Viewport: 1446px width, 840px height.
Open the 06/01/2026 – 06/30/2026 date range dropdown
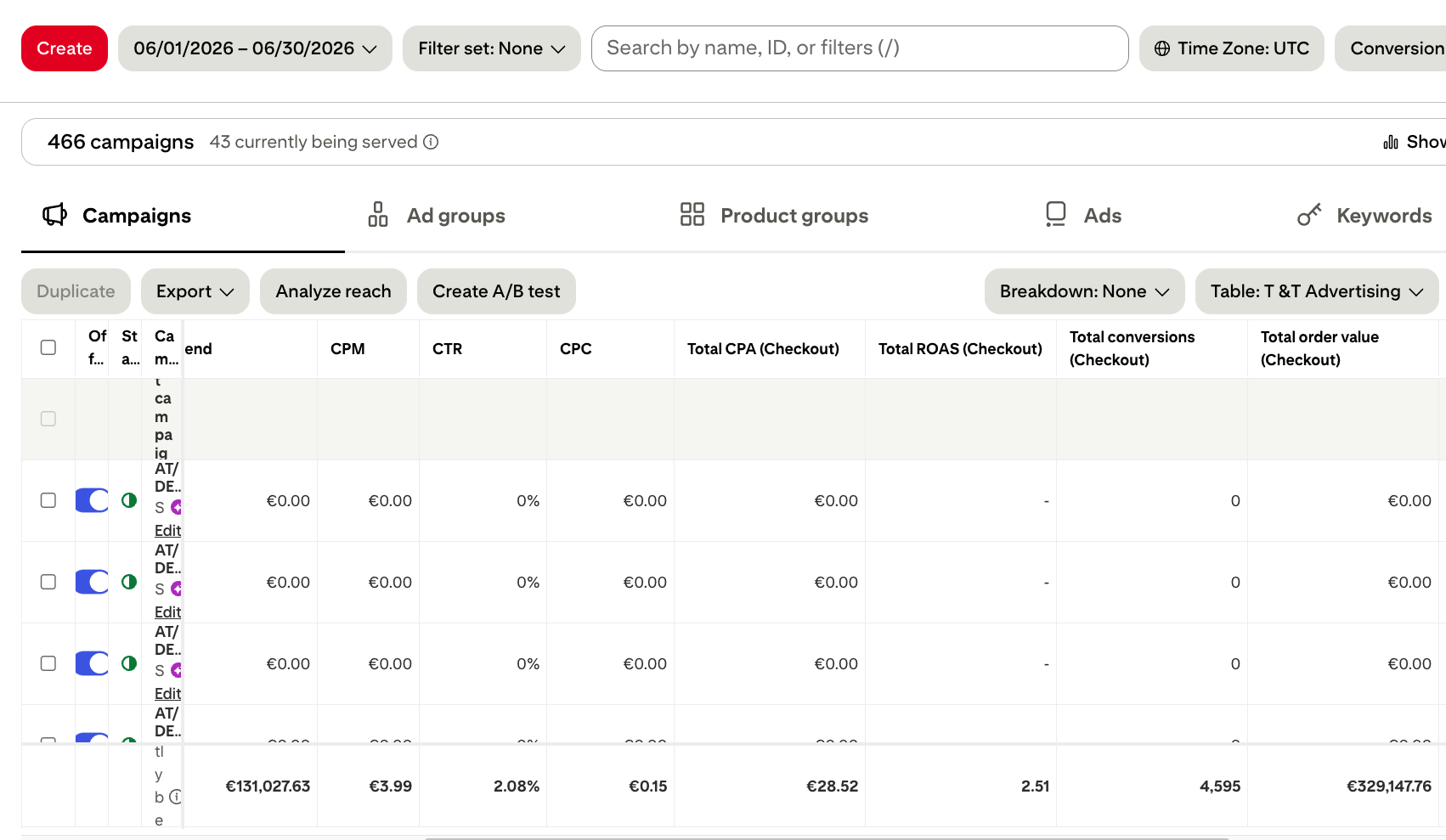[x=255, y=48]
